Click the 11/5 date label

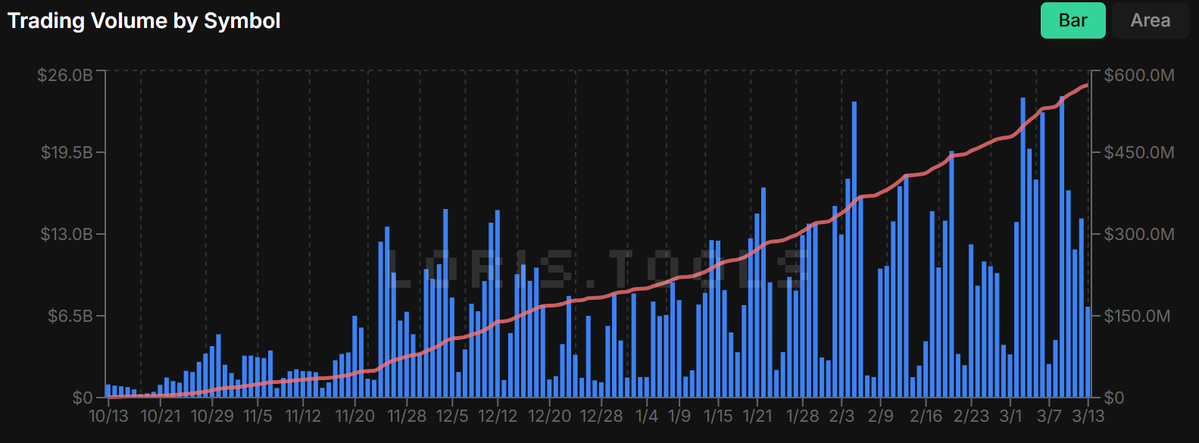click(x=258, y=418)
